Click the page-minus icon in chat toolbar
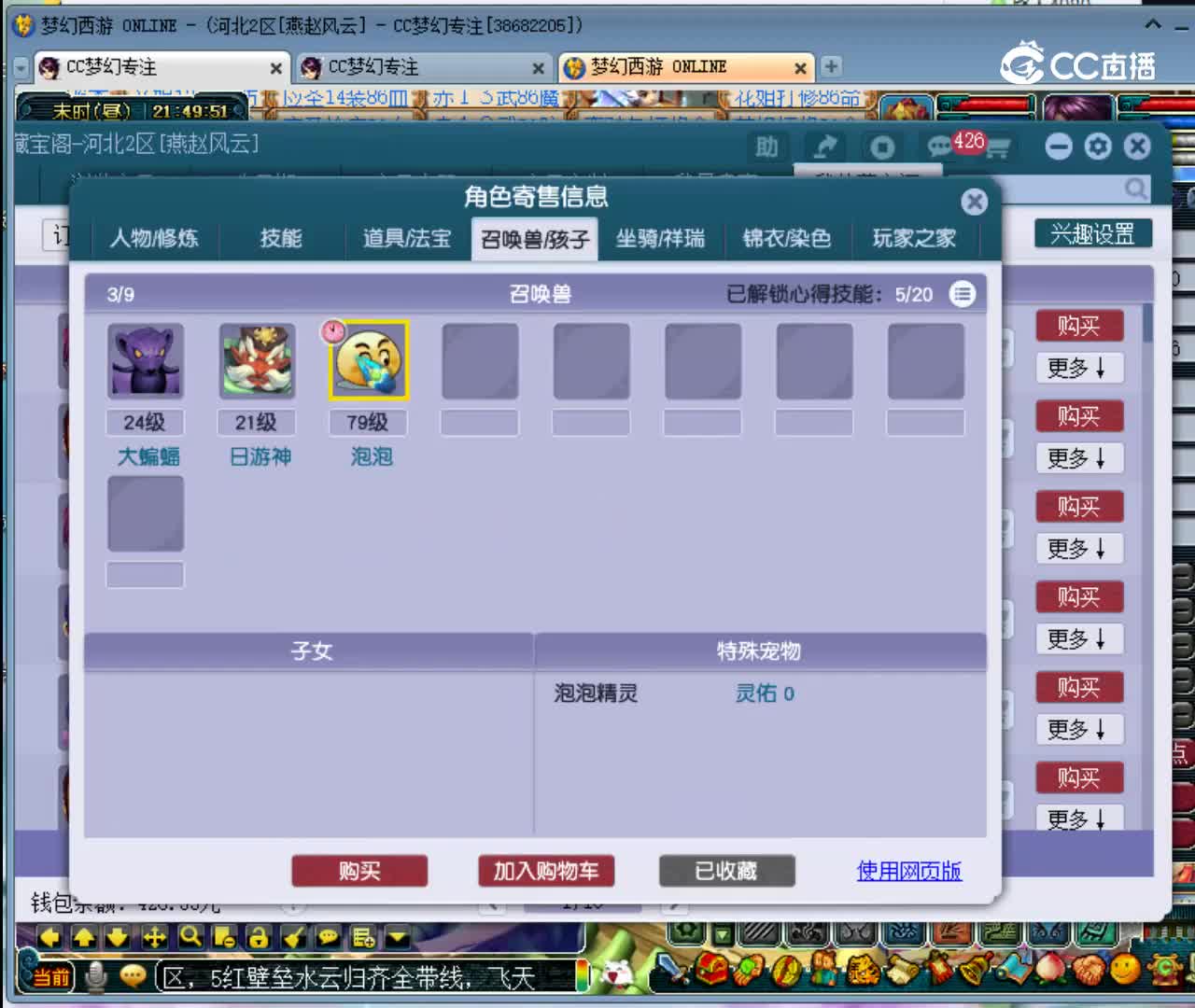This screenshot has height=1008, width=1195. pyautogui.click(x=224, y=937)
